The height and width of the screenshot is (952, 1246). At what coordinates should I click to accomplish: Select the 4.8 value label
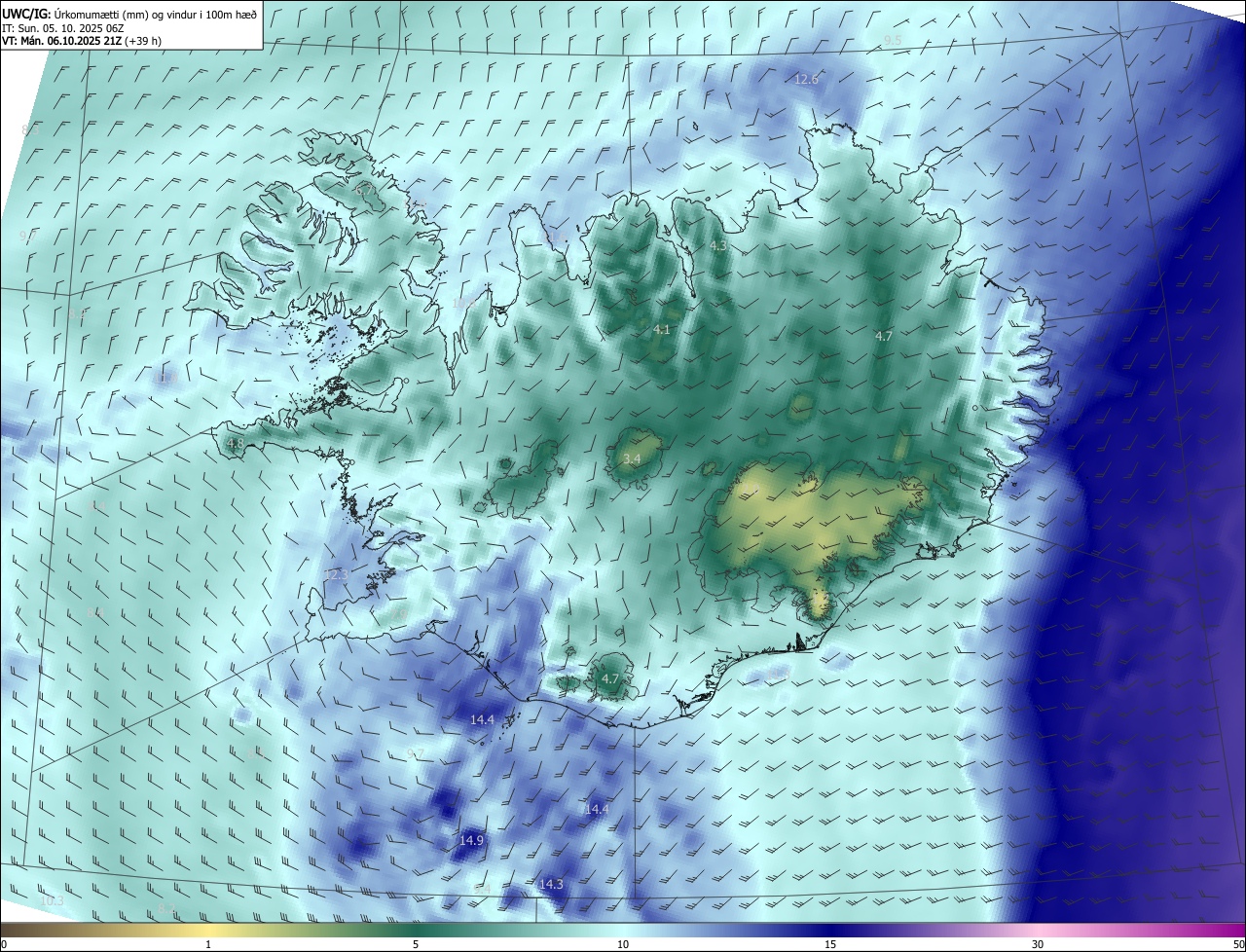click(x=236, y=444)
